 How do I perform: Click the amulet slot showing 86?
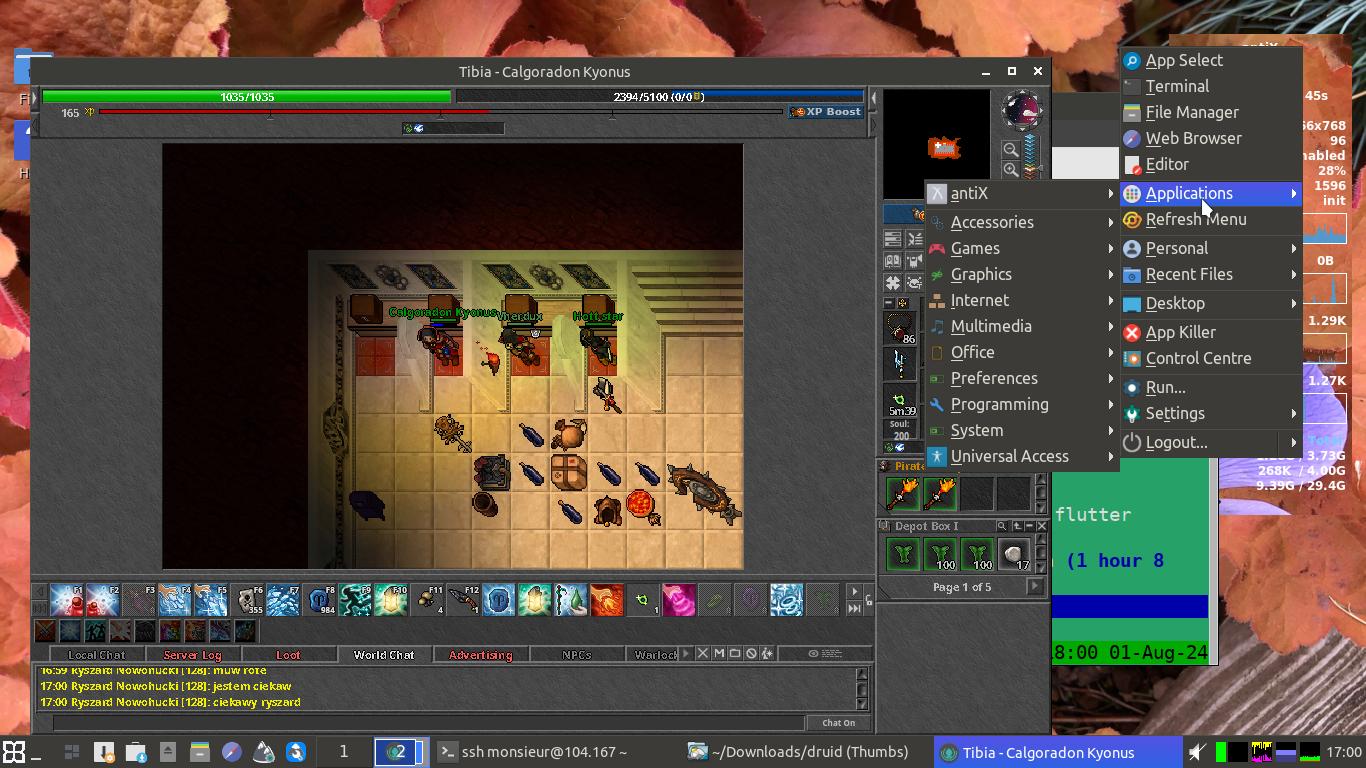901,328
